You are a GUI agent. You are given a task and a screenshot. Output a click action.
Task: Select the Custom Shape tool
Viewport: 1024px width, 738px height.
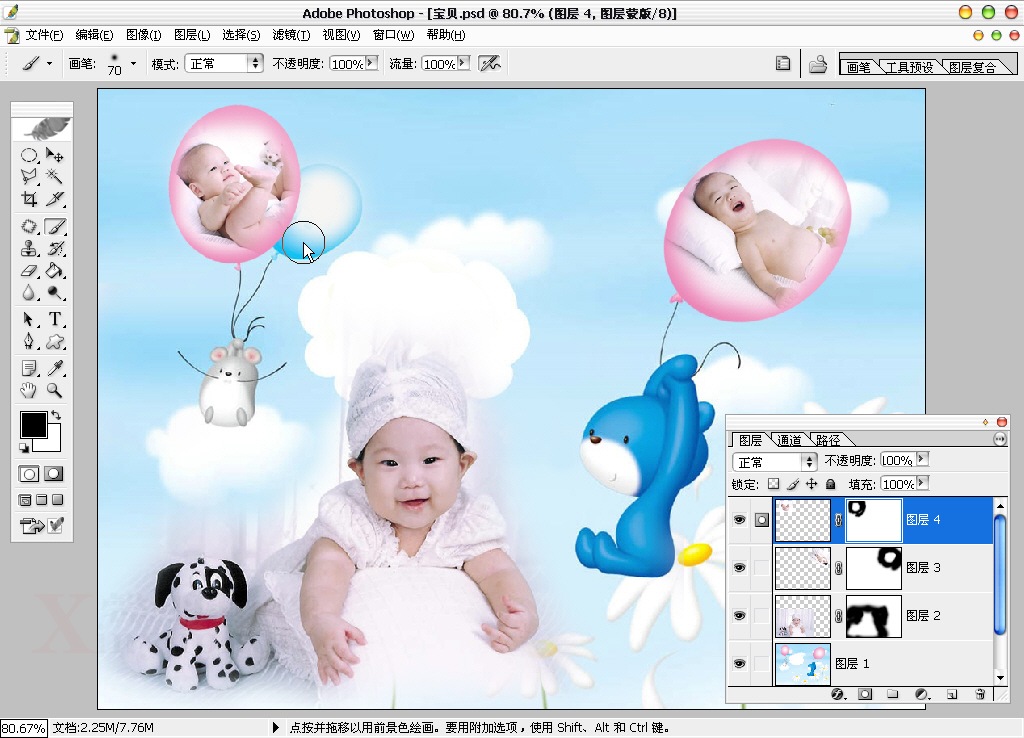[x=55, y=342]
